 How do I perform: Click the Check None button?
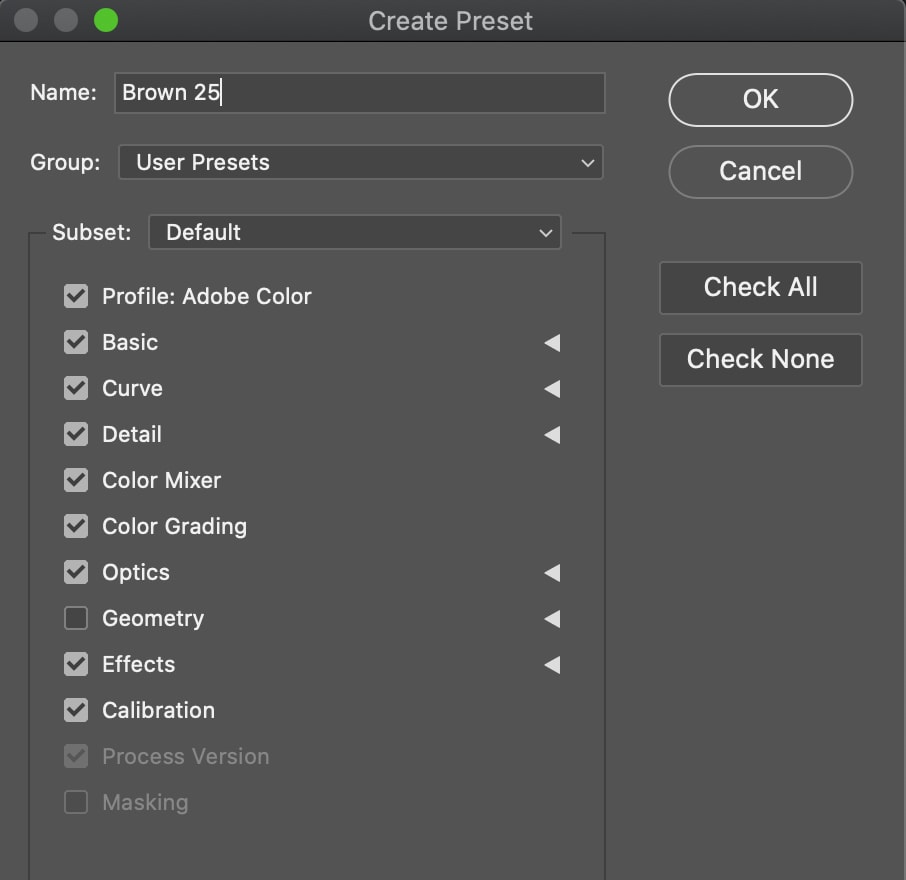[x=760, y=359]
